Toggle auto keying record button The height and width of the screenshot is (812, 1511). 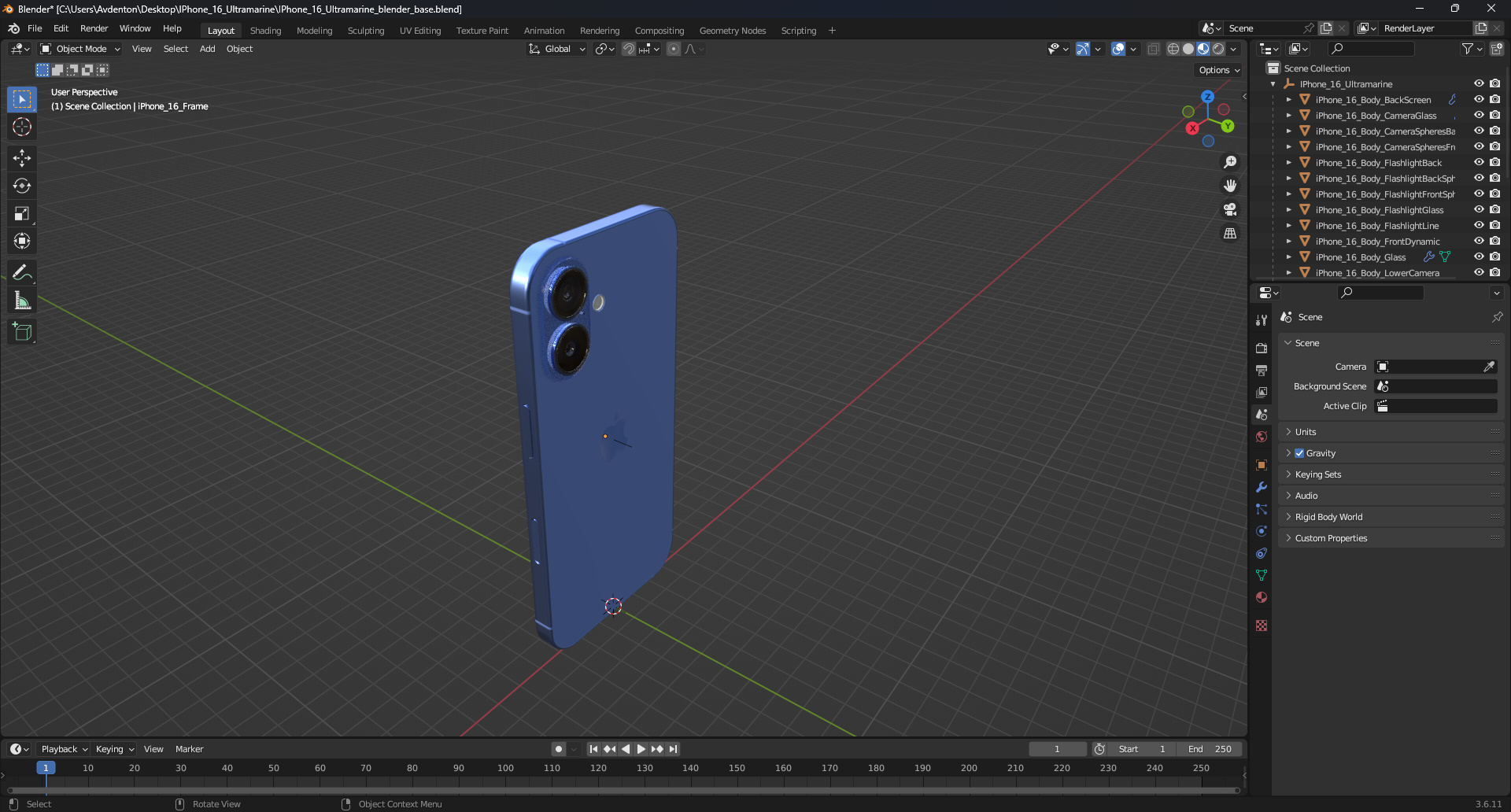[558, 749]
